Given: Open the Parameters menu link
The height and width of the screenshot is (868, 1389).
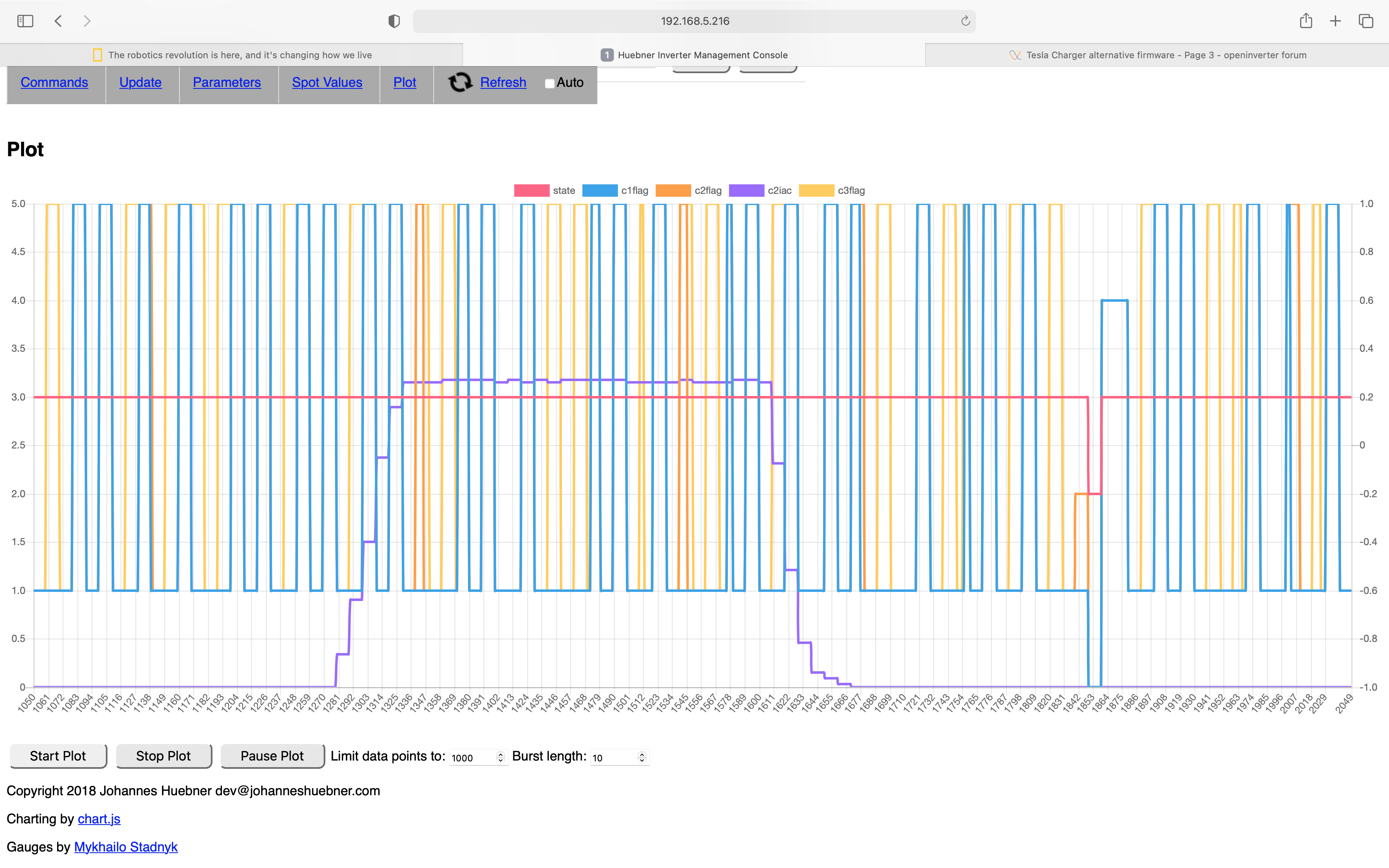Looking at the screenshot, I should [x=227, y=83].
